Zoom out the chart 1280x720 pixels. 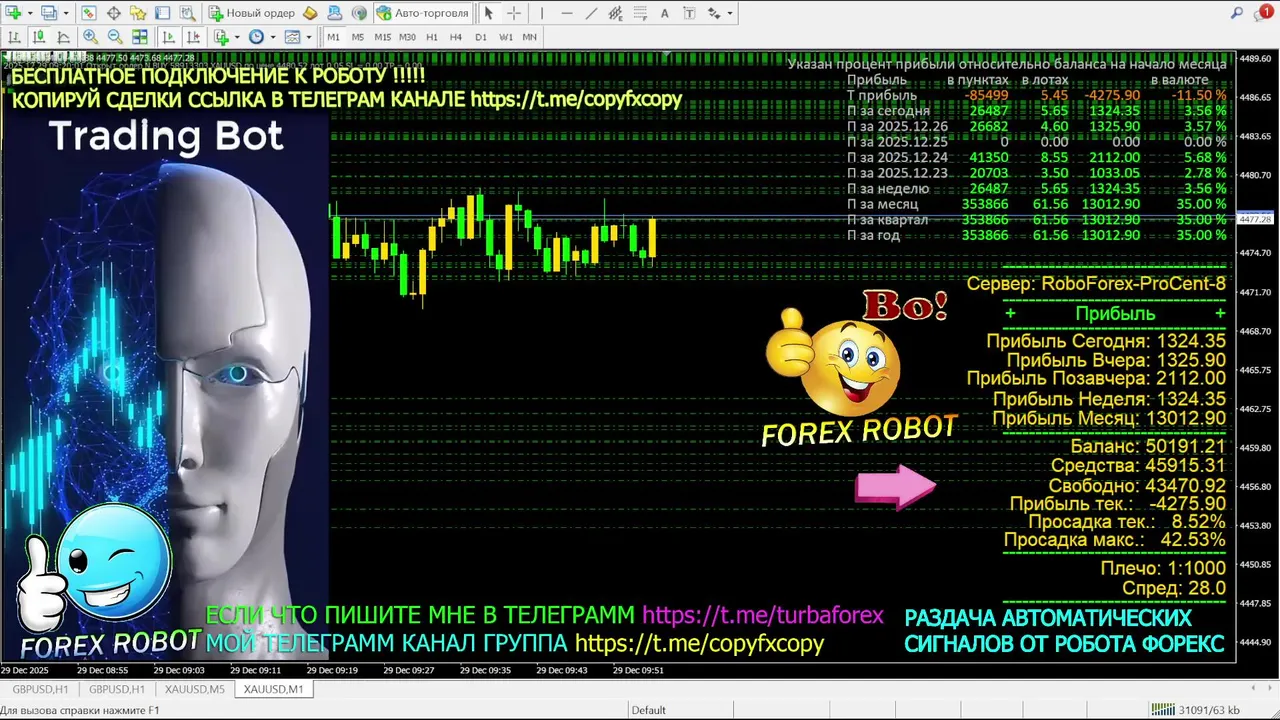pos(115,37)
